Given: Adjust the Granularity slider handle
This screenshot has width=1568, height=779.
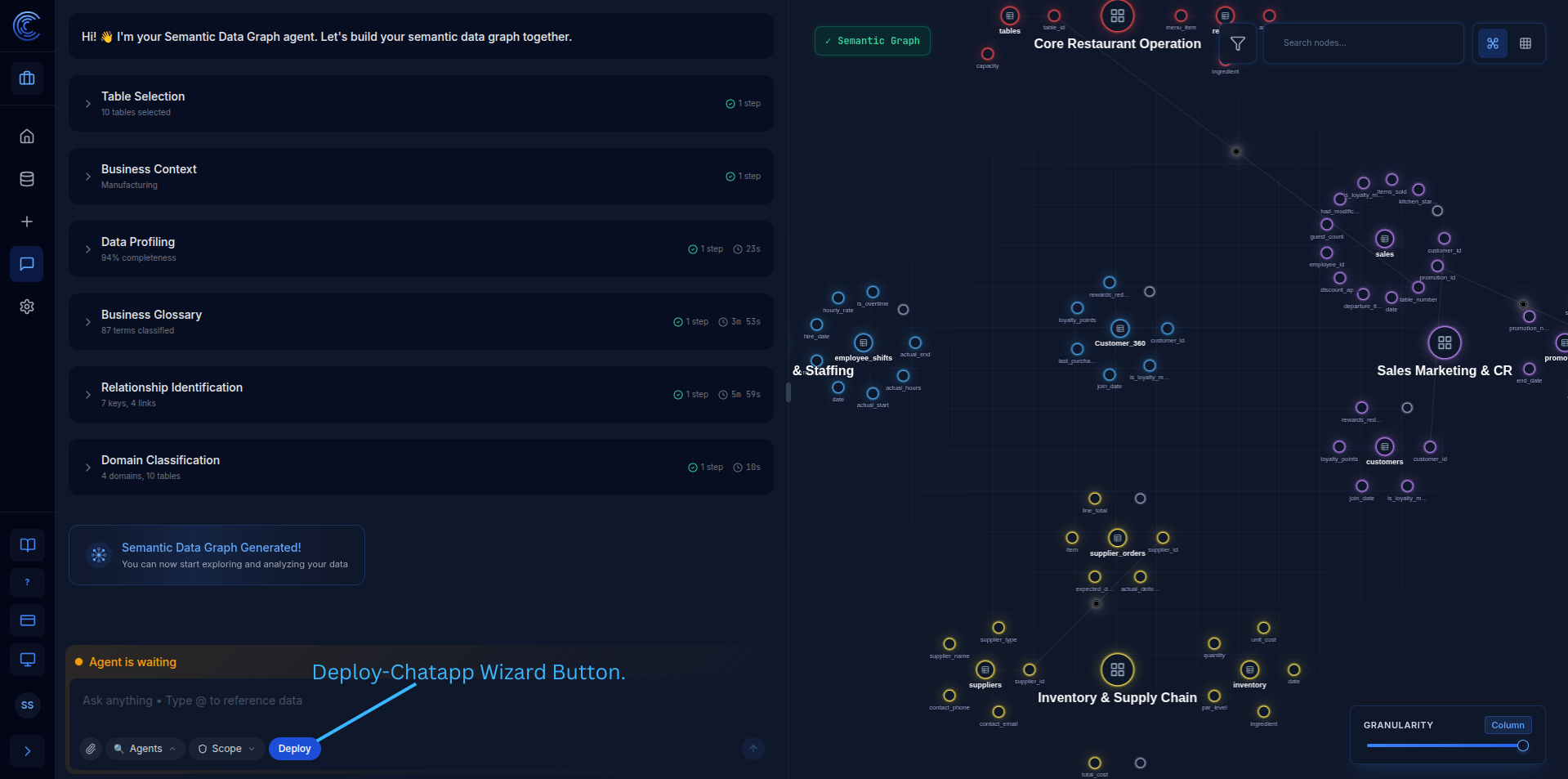Looking at the screenshot, I should pos(1523,745).
